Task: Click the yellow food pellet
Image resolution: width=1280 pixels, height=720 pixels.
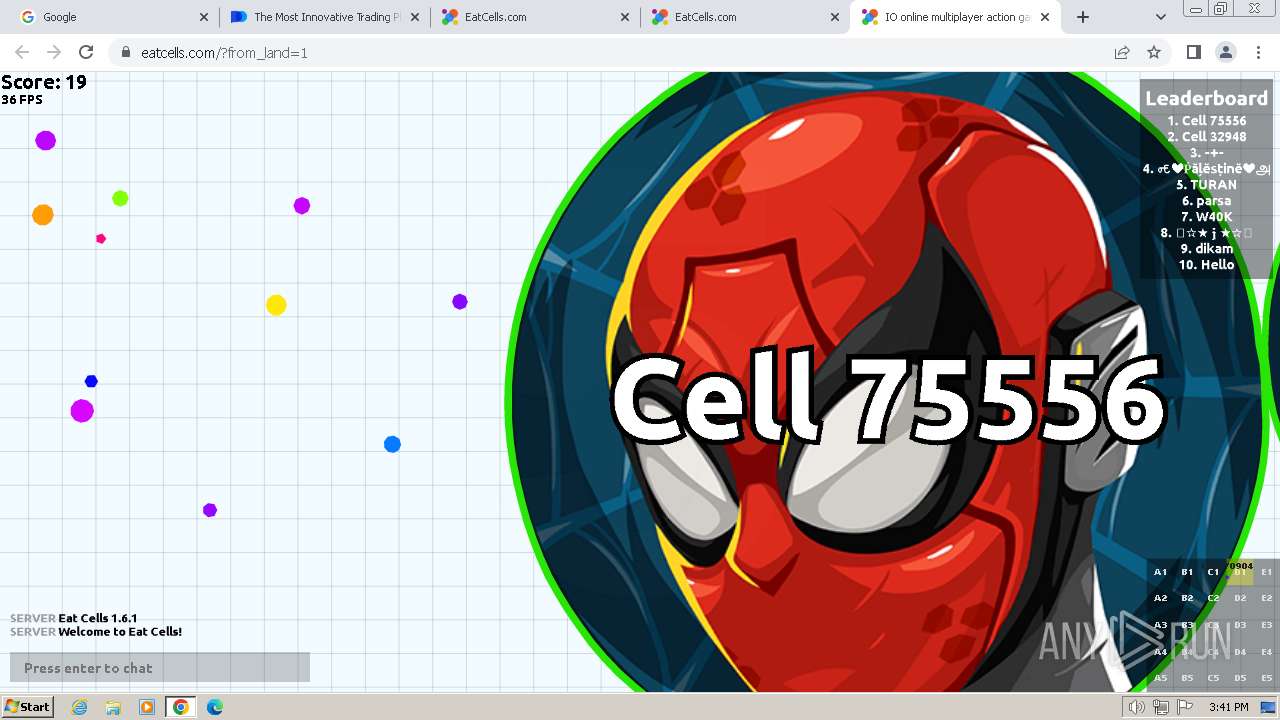Action: (276, 305)
